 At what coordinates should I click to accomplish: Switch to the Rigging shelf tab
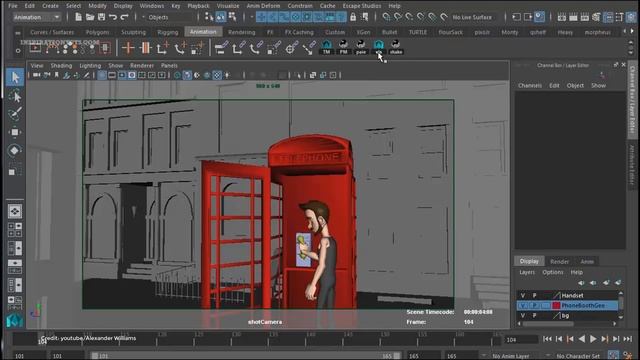(x=167, y=32)
